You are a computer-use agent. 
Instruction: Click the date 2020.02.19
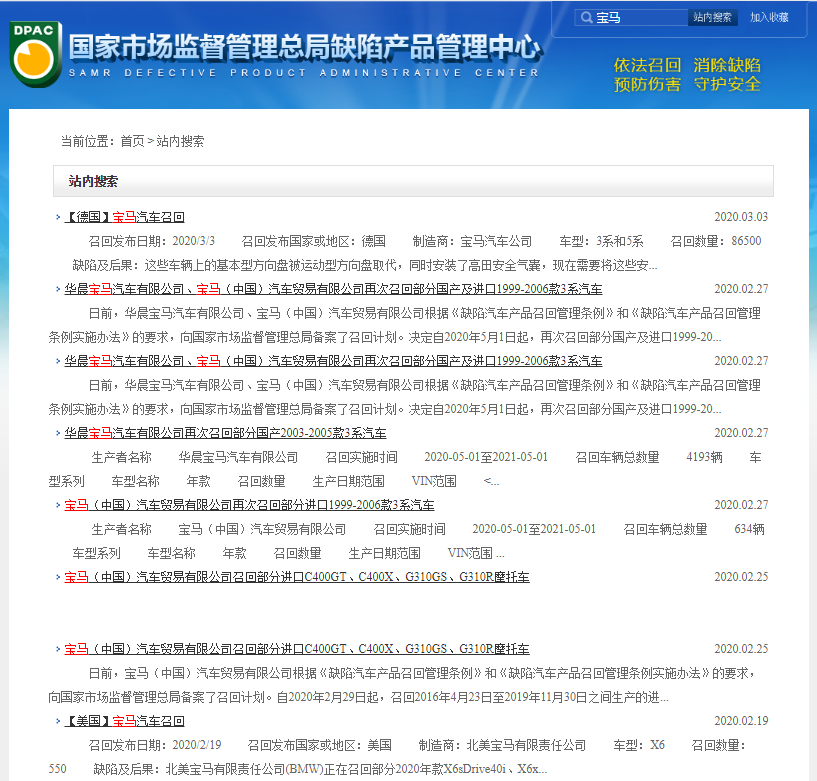click(x=741, y=721)
